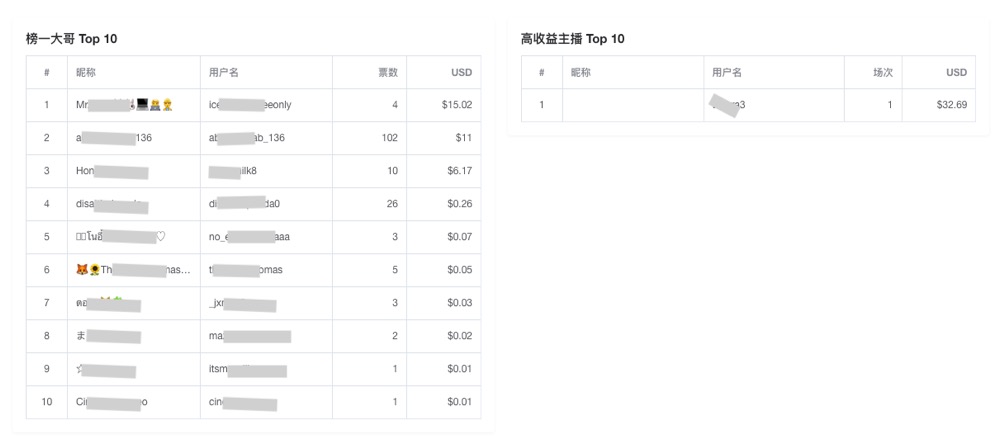Click the 高收益主播 Top 10 heading
Screen dimensions: 1000x440
573,39
